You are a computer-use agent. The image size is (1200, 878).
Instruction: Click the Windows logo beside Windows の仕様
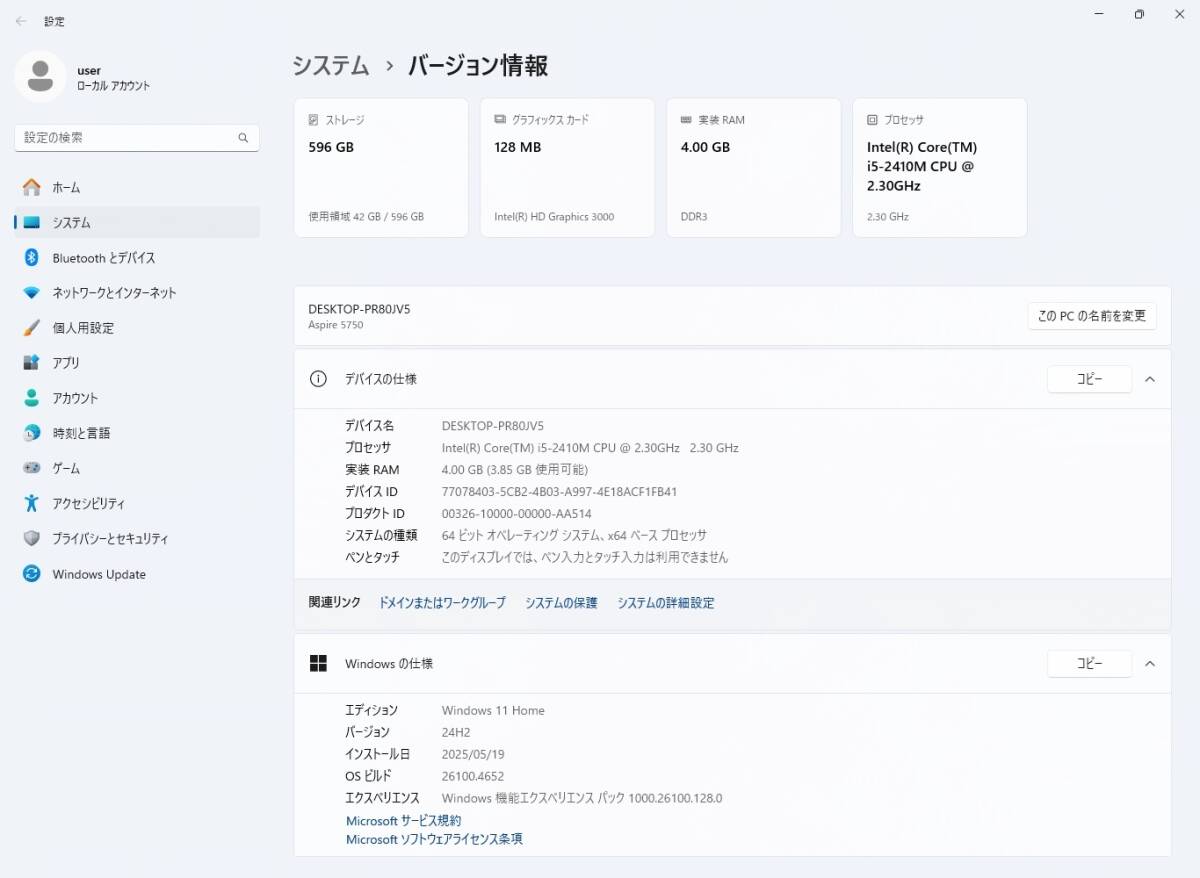click(x=318, y=663)
